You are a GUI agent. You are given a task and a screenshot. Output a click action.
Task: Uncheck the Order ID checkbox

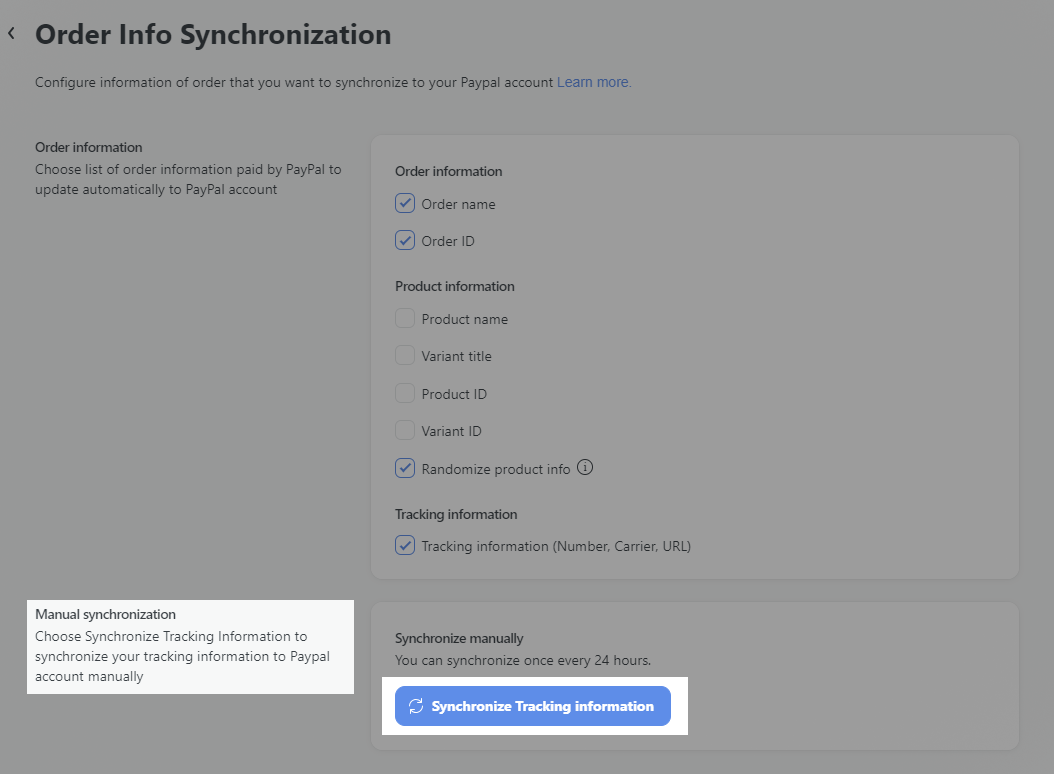[405, 240]
